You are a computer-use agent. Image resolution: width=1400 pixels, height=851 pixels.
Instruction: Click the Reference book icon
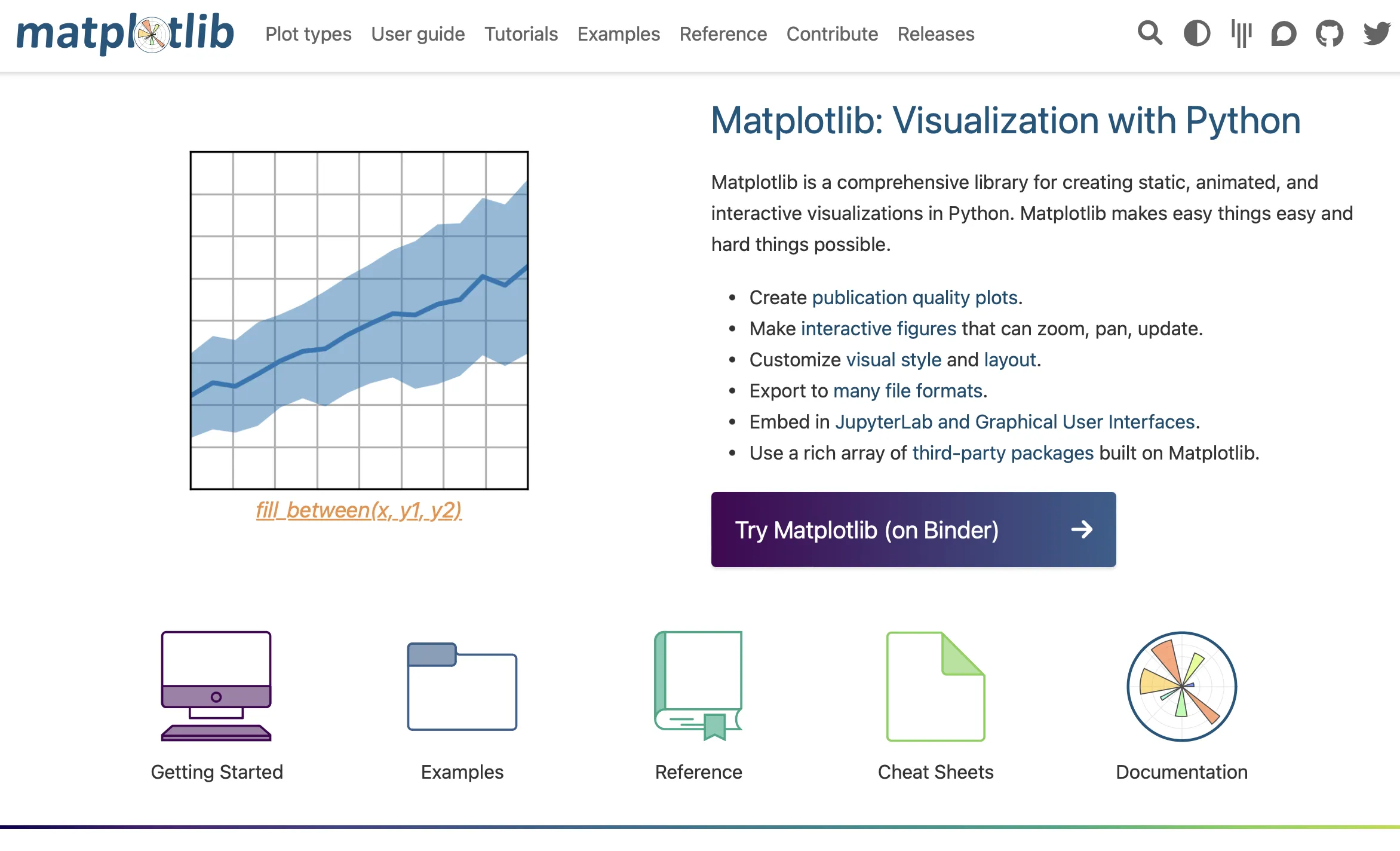click(x=698, y=686)
